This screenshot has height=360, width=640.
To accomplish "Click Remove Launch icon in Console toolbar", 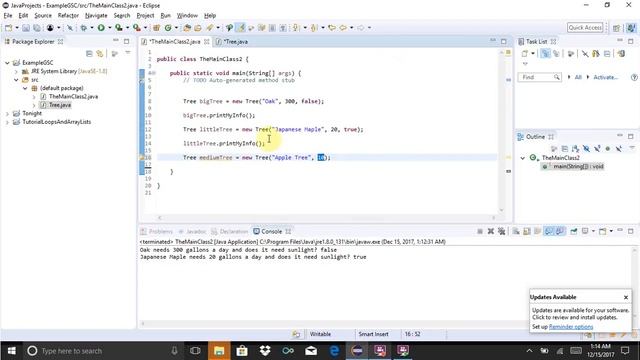I will (491, 231).
